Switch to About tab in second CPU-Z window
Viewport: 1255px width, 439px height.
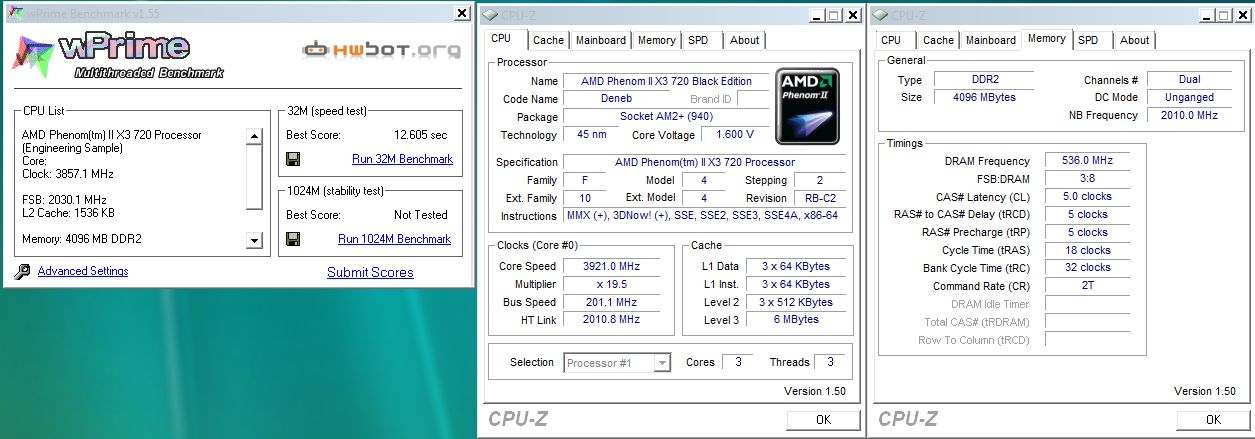[1134, 40]
